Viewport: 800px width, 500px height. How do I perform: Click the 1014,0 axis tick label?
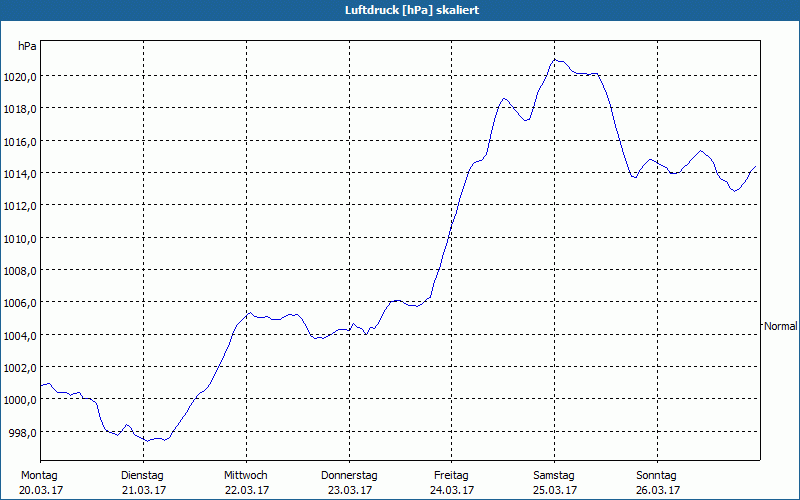click(x=21, y=173)
